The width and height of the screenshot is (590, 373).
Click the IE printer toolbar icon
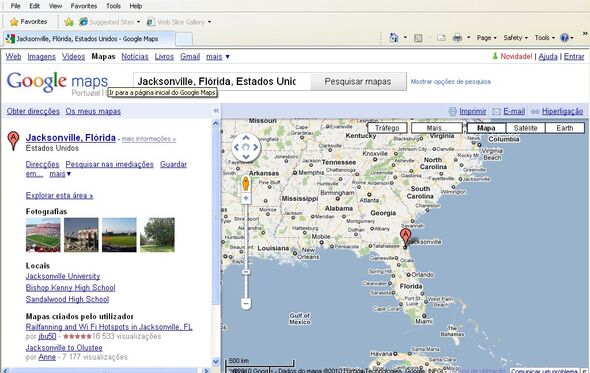click(457, 38)
